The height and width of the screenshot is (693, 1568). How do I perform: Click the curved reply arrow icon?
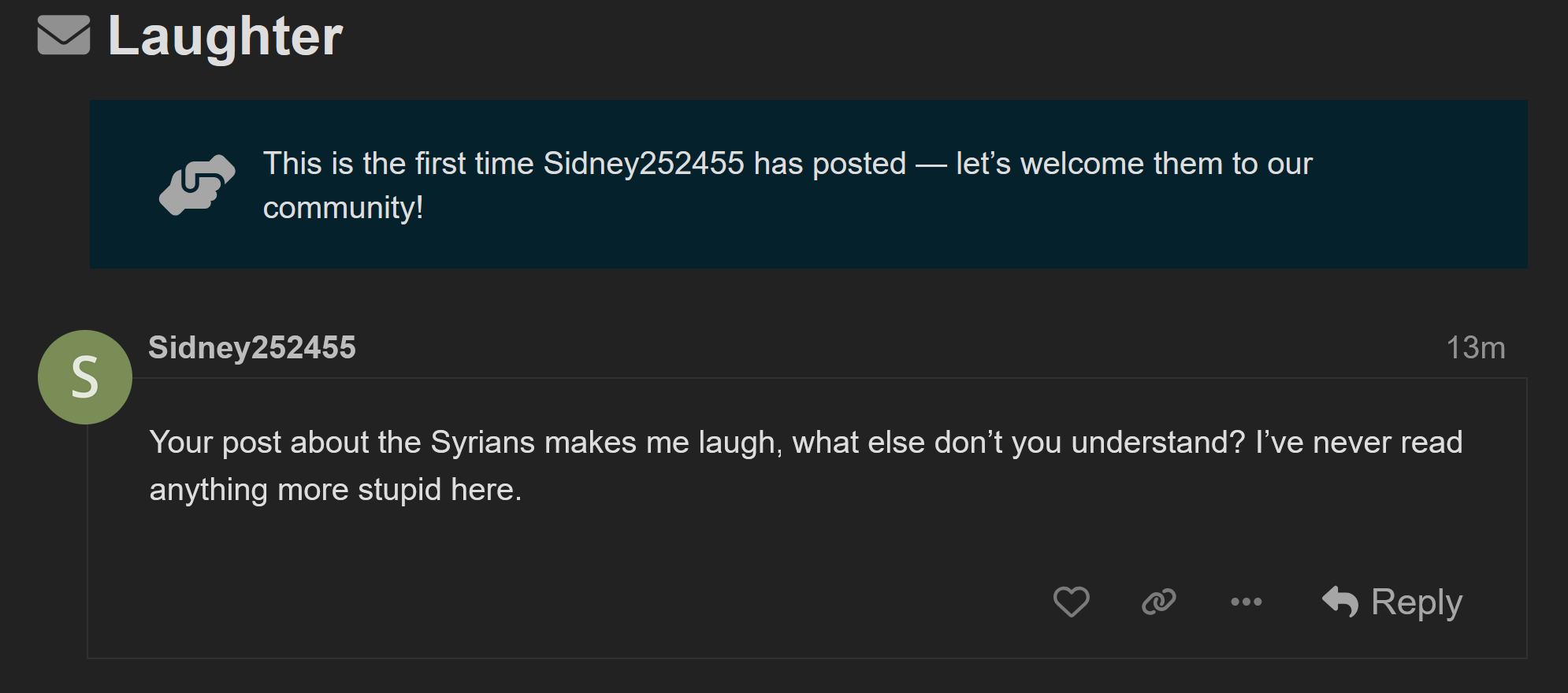pyautogui.click(x=1339, y=602)
